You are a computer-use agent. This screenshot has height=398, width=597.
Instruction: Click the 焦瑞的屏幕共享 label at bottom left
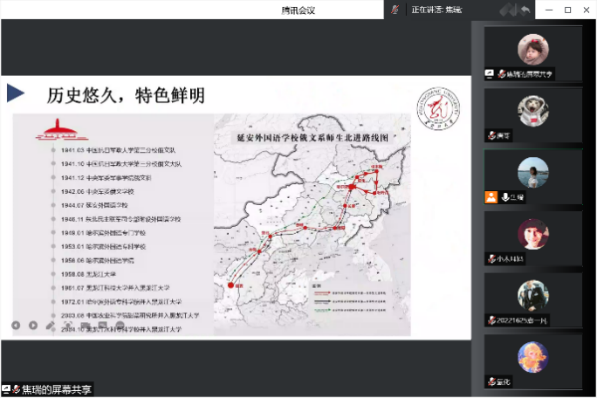click(56, 390)
